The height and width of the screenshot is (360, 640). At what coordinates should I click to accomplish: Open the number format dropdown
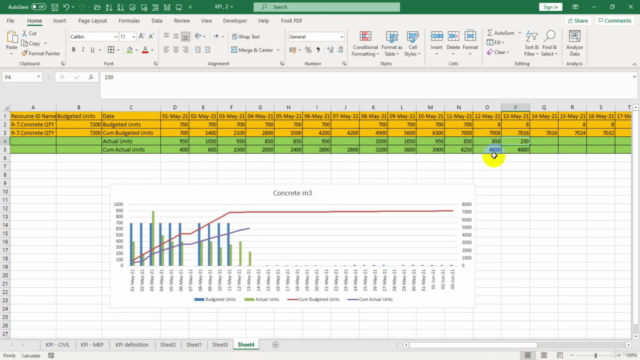(x=341, y=37)
